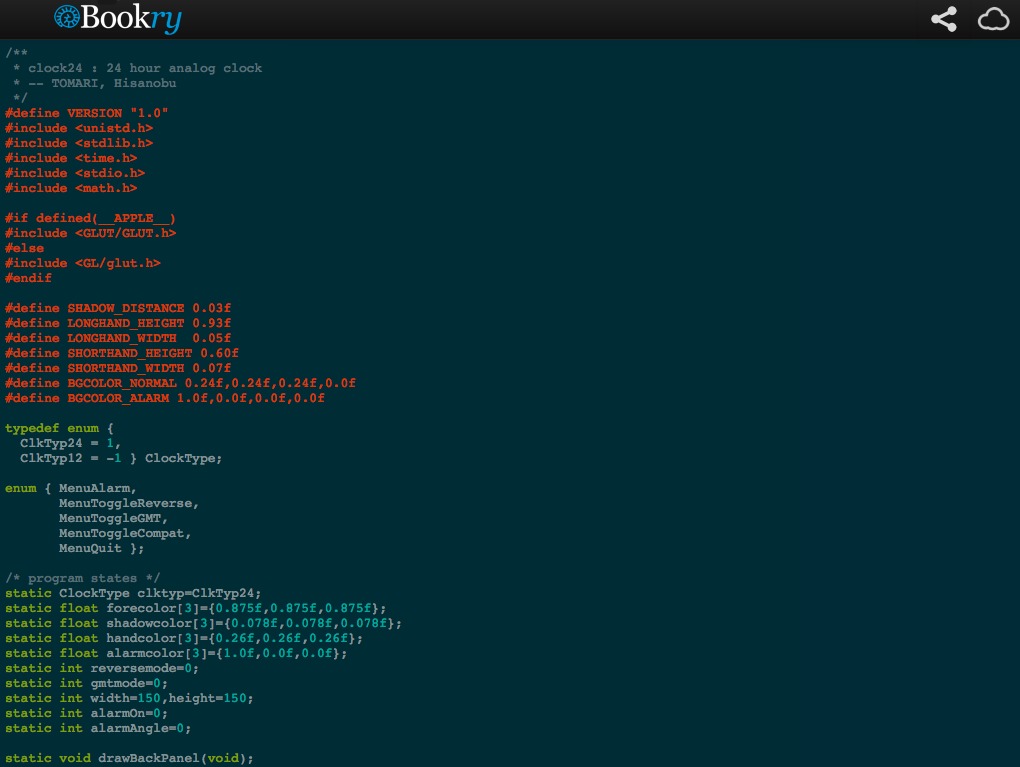Click the Bookry logo

pos(118,18)
